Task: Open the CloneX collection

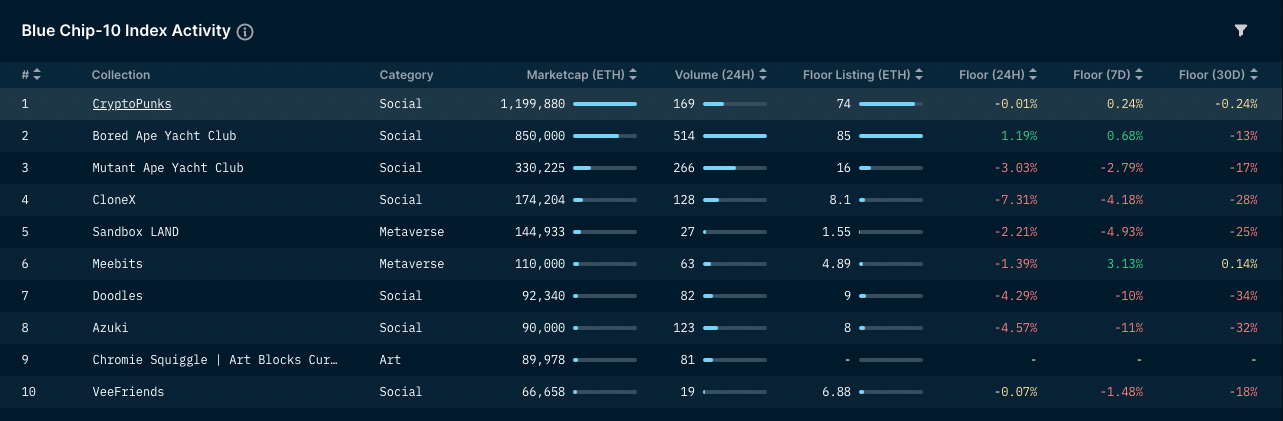Action: click(114, 200)
